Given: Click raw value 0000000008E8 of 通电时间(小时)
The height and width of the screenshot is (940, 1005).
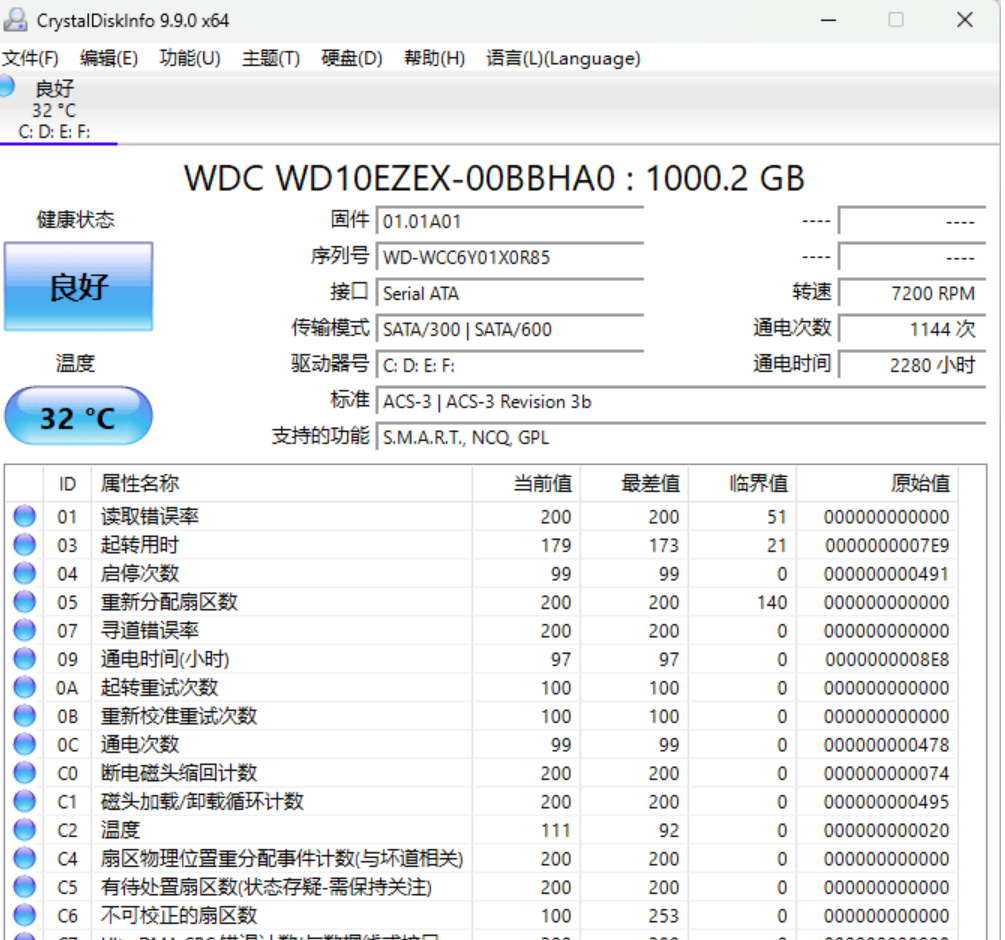Looking at the screenshot, I should [887, 659].
